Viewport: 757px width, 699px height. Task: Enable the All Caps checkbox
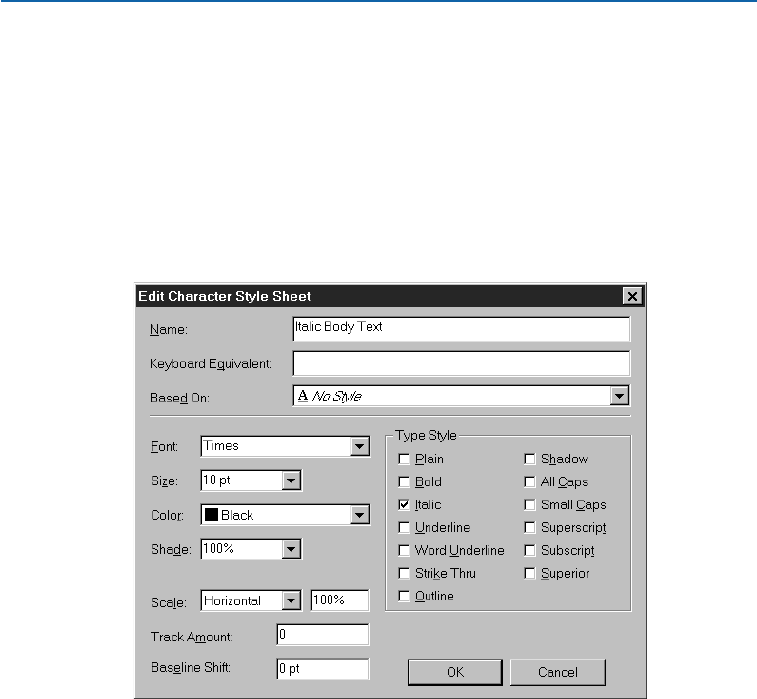530,482
